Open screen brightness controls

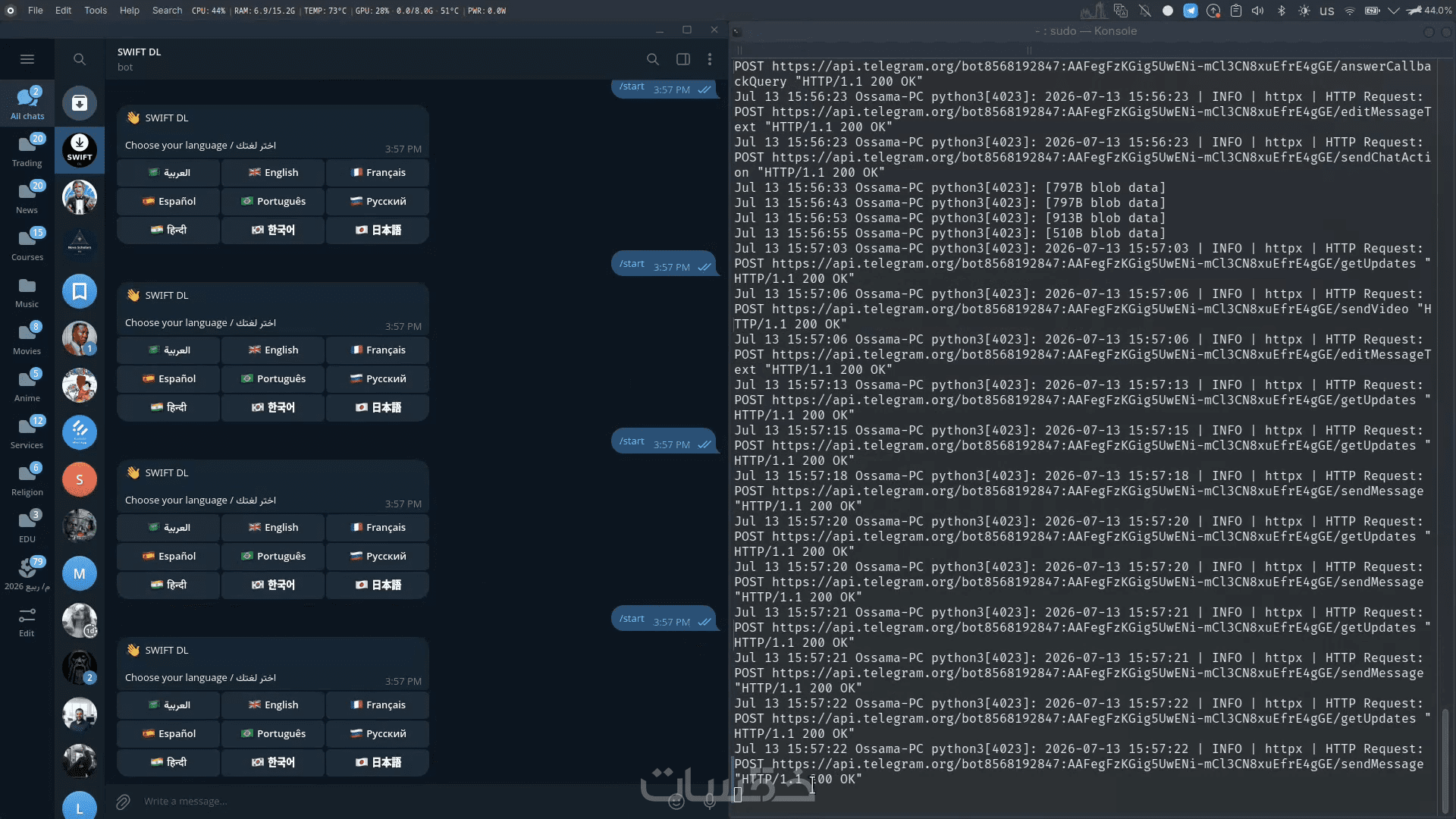pos(1304,11)
